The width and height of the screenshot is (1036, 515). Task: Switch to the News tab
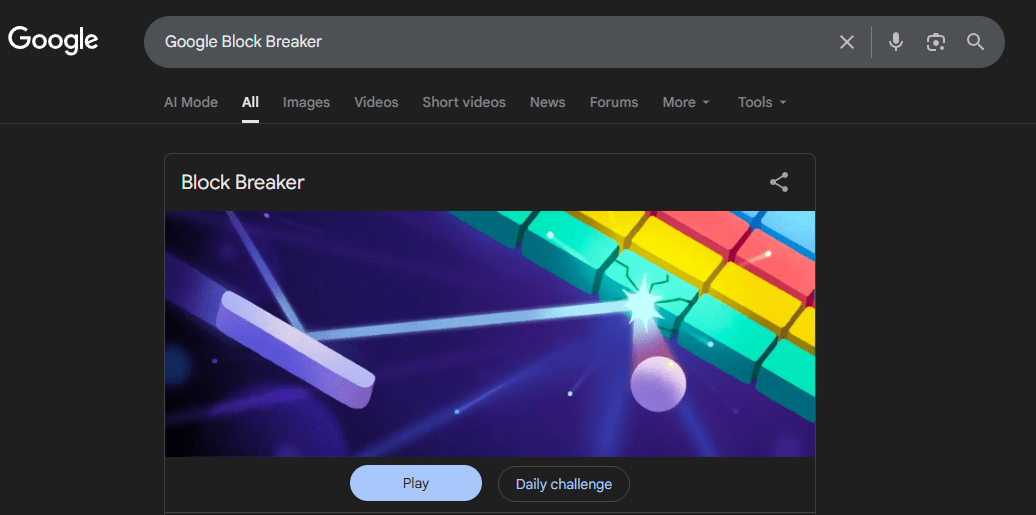[x=548, y=102]
